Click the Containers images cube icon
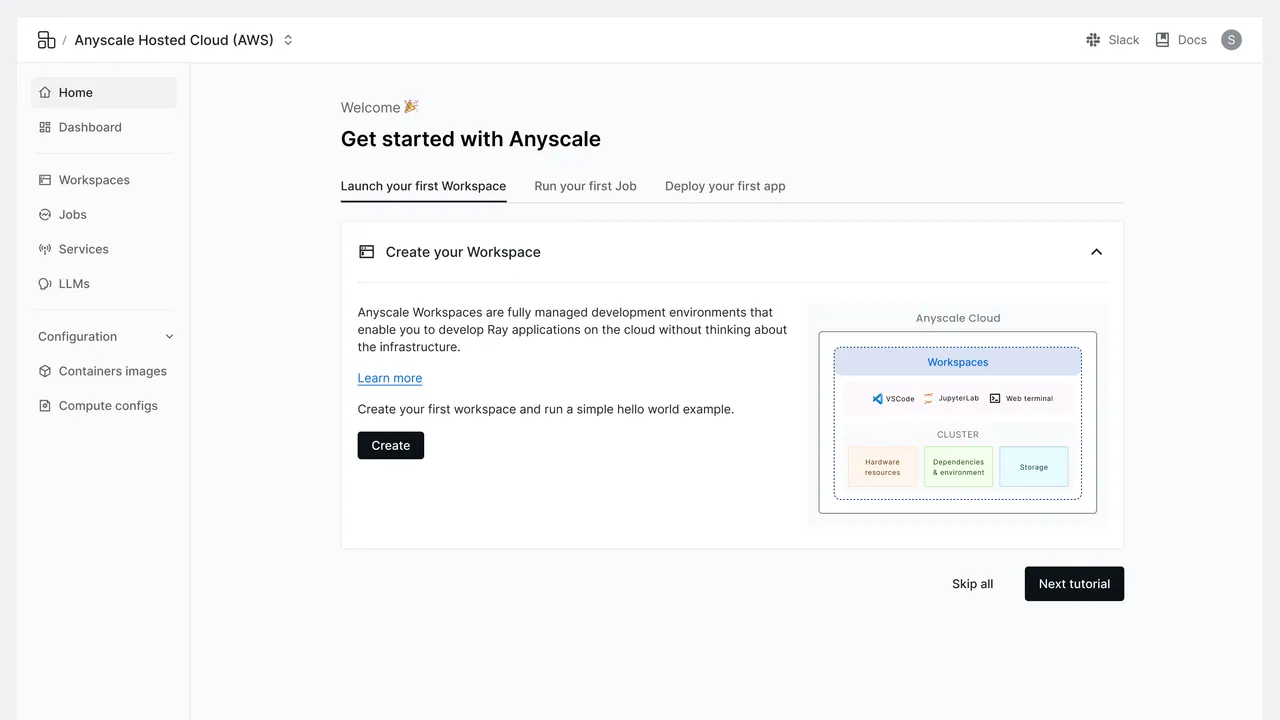 45,371
